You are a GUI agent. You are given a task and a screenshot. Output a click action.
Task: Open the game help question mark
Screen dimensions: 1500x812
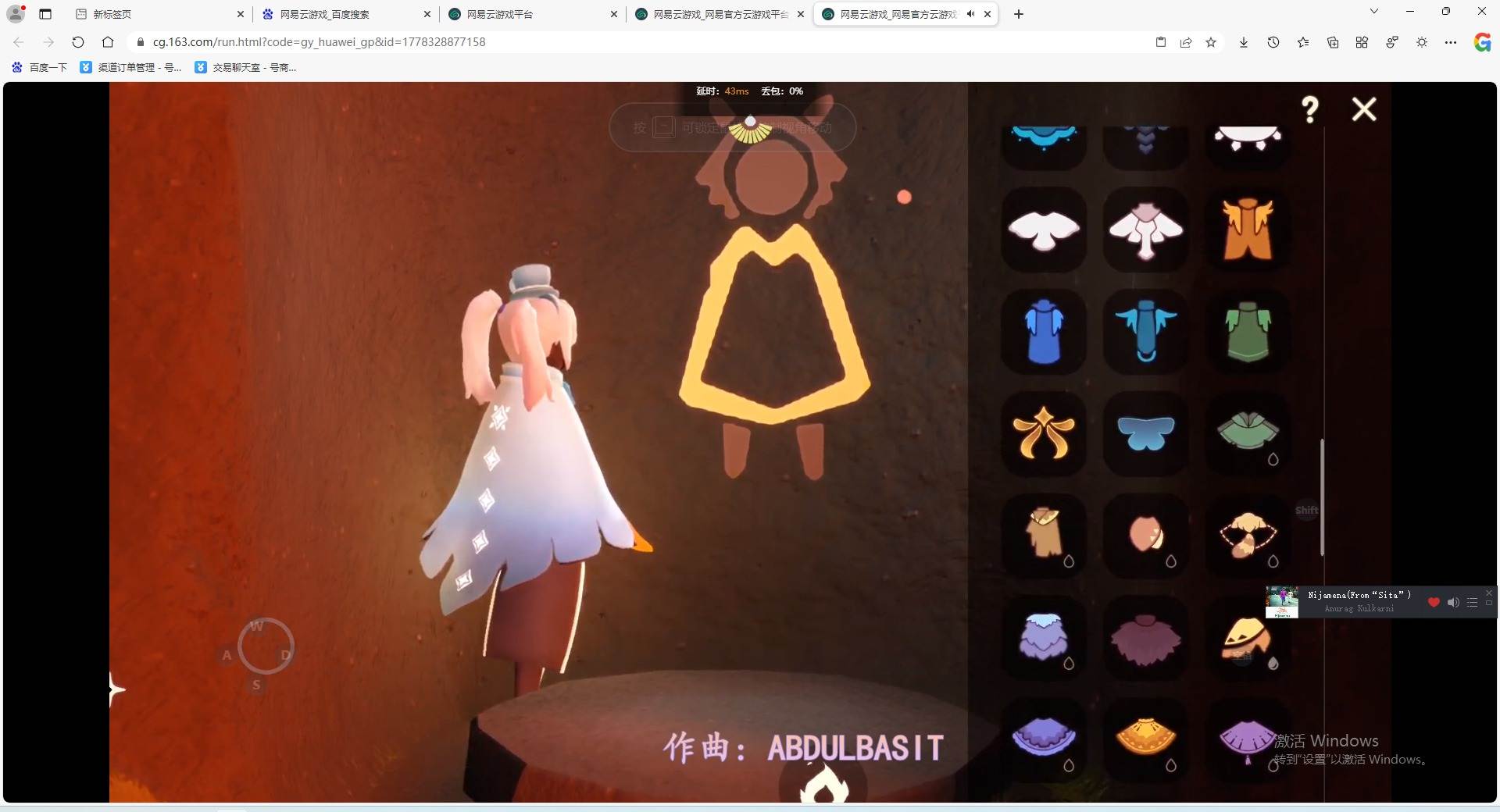tap(1310, 109)
